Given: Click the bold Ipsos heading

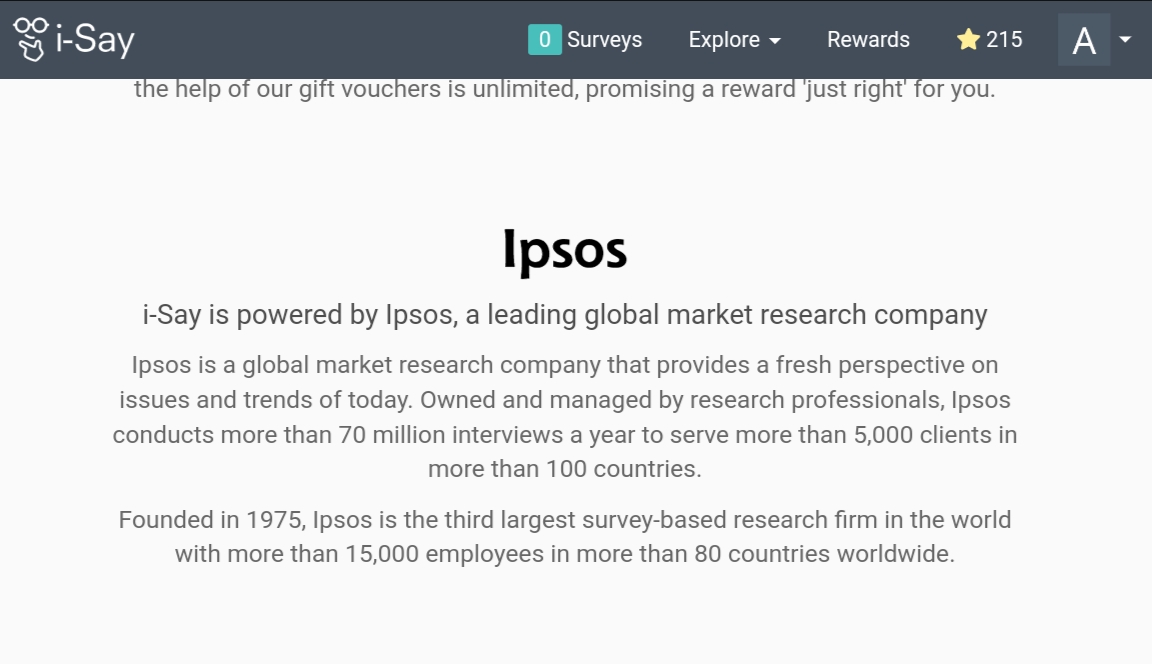Looking at the screenshot, I should [x=565, y=251].
